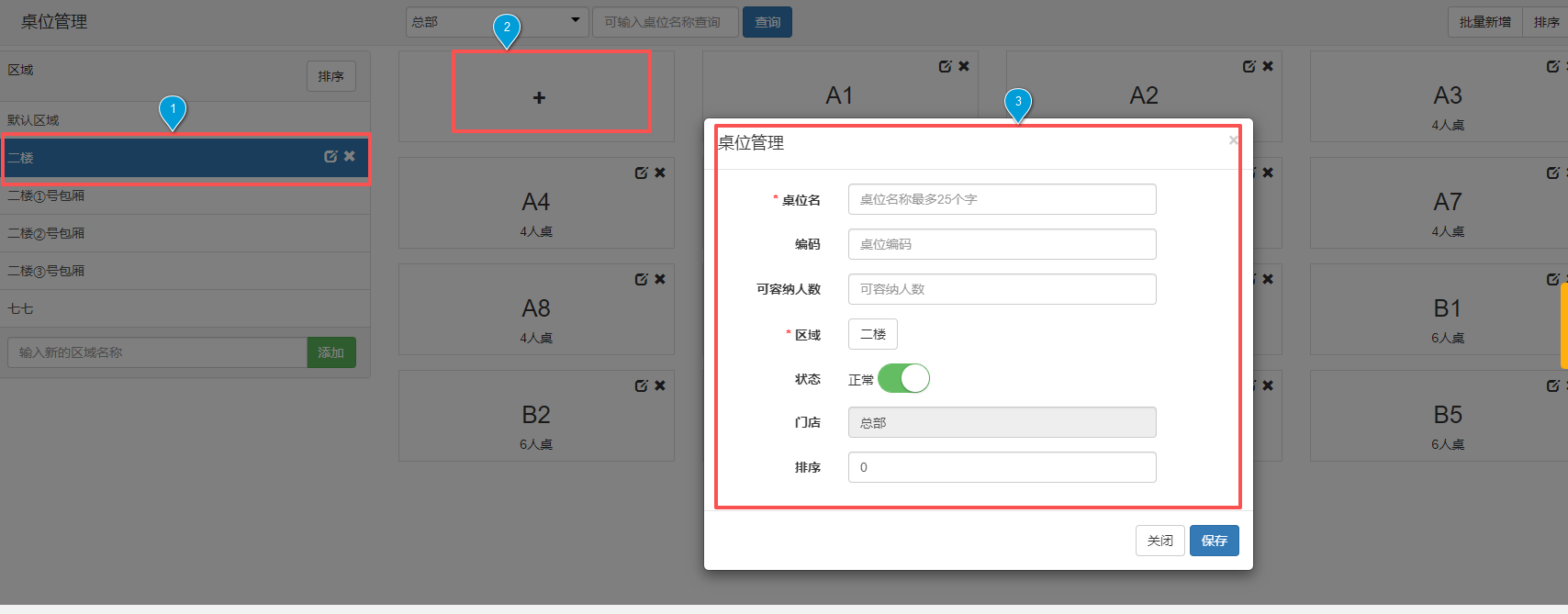
Task: Select 二楼①号包厢 in area list
Action: point(46,195)
